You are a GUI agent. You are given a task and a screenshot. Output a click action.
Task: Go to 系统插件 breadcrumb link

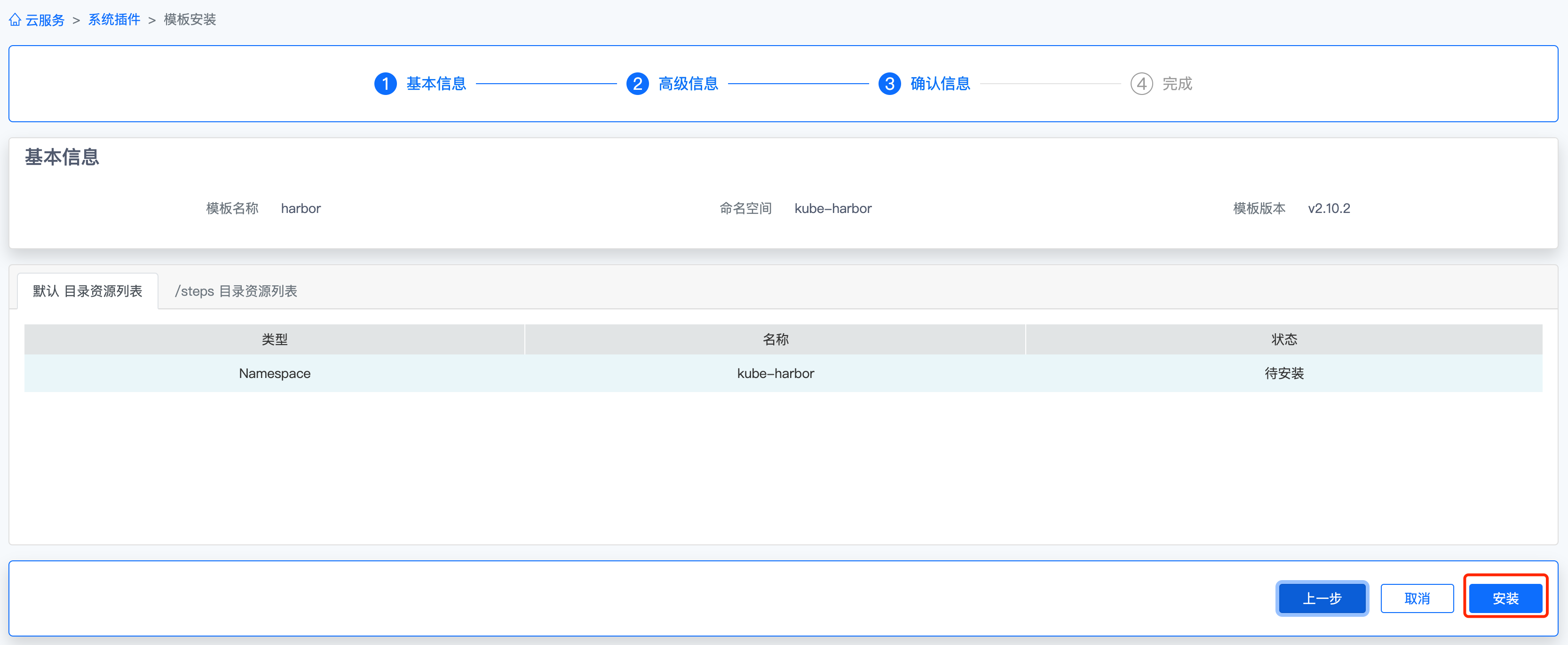[x=114, y=20]
